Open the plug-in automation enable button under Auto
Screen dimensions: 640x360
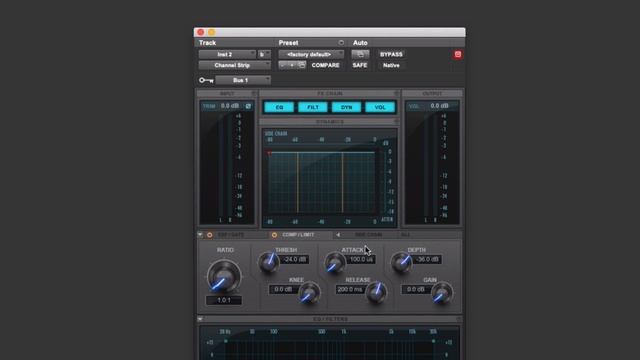tap(360, 54)
